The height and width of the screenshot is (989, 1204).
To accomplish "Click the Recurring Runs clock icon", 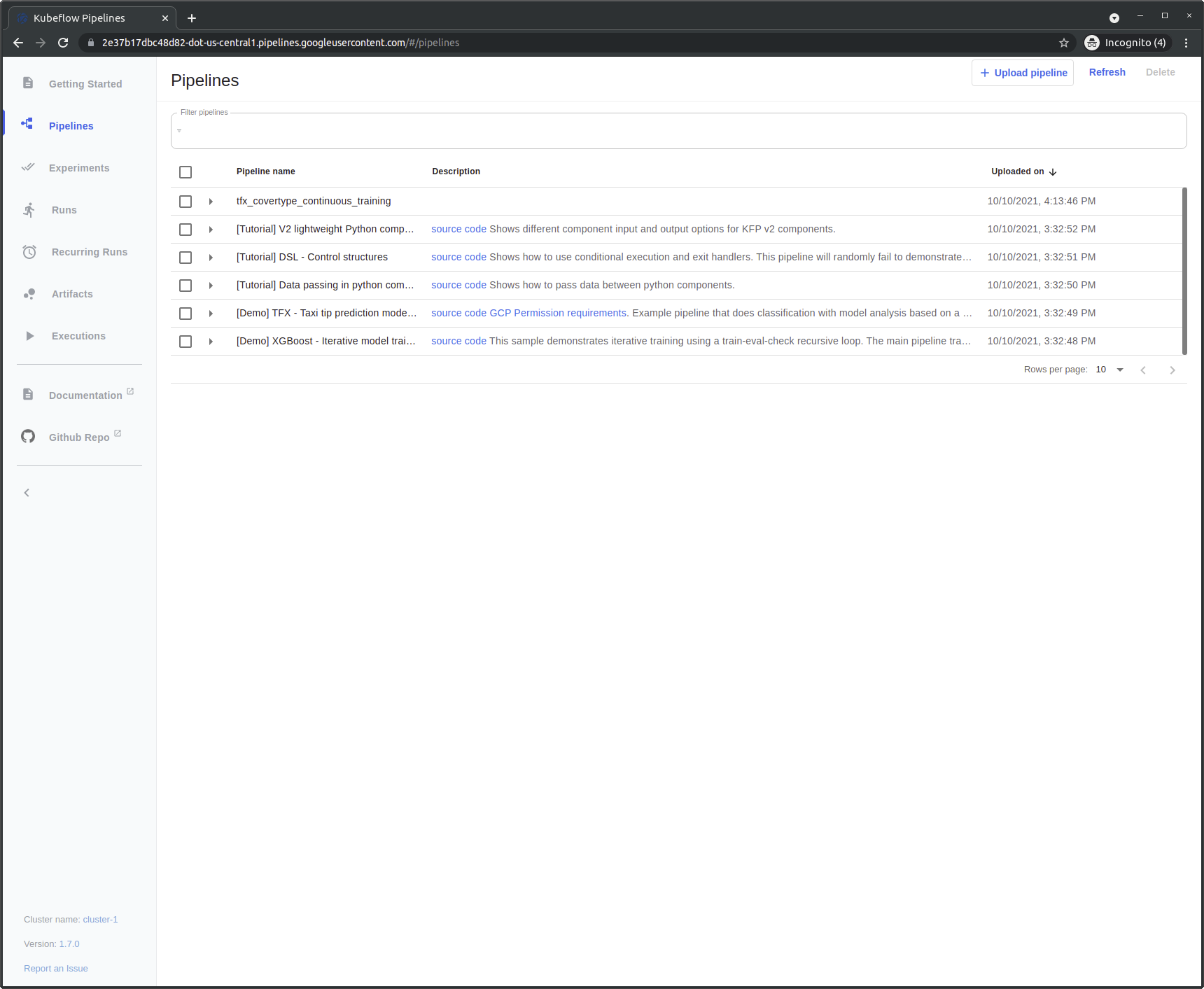I will (x=29, y=252).
